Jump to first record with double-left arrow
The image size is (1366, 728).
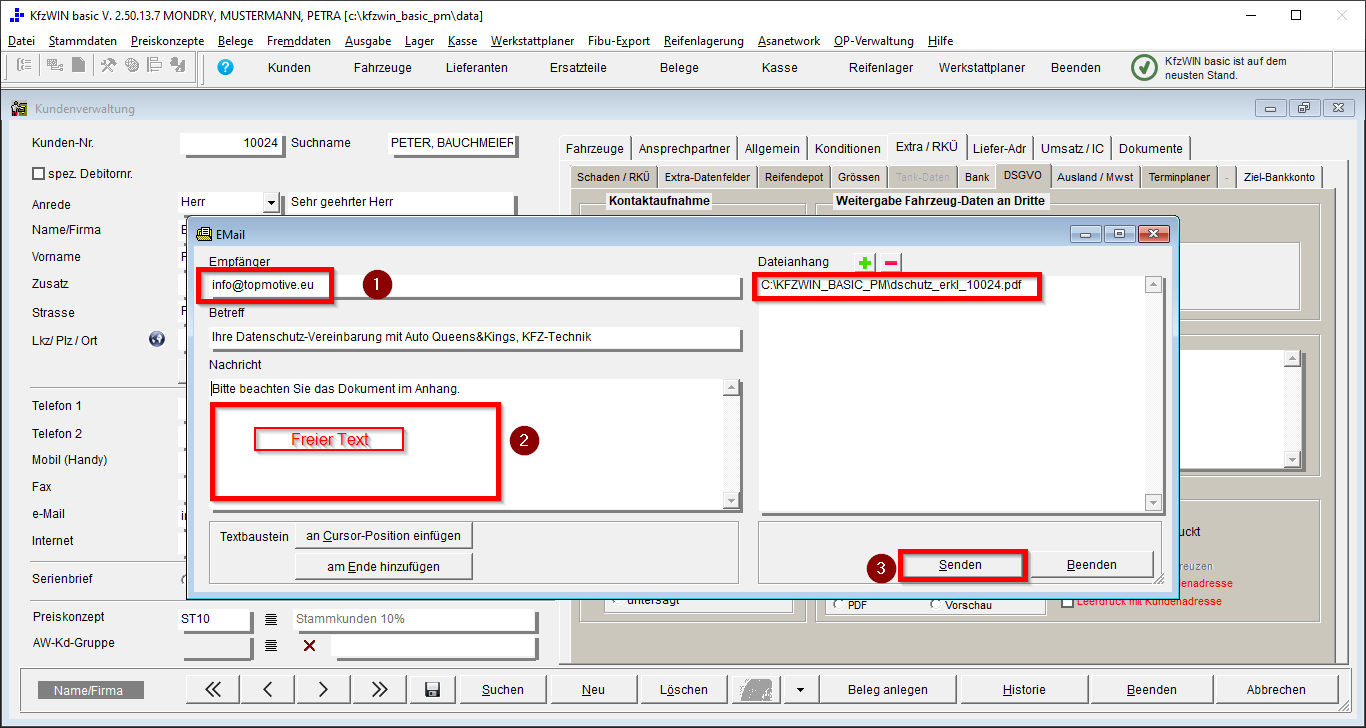[214, 689]
